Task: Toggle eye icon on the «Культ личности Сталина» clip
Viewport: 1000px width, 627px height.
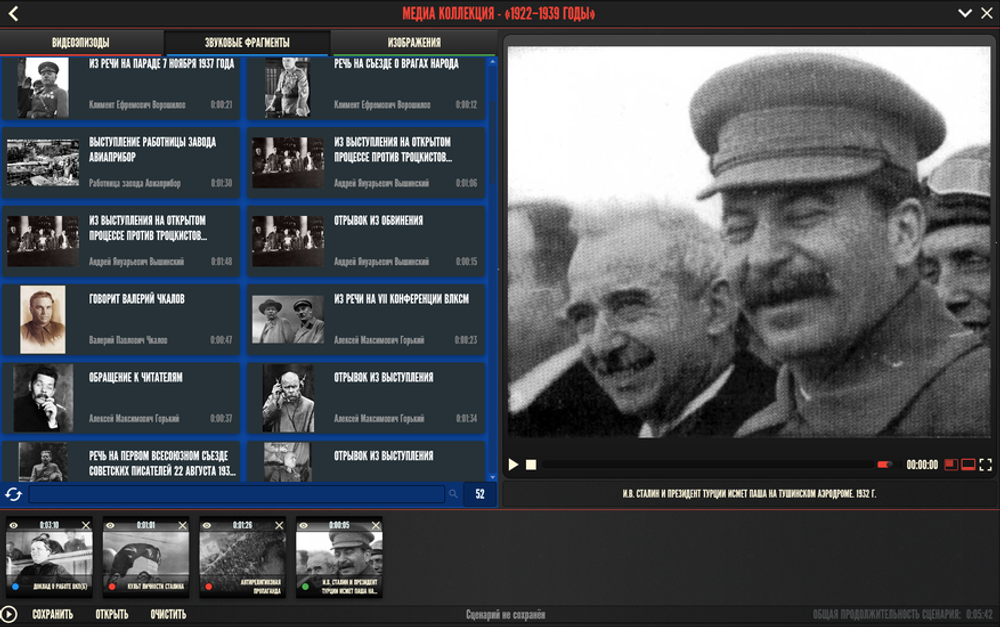Action: 110,525
